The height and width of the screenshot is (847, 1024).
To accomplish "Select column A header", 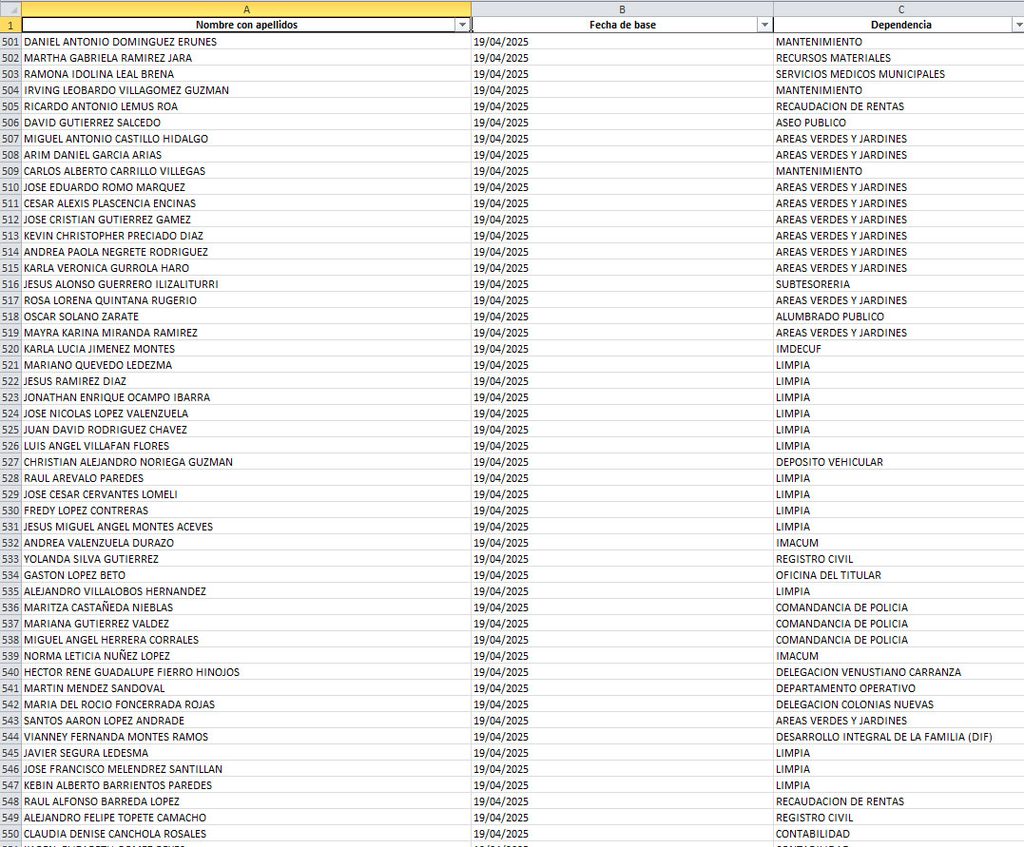I will pos(246,9).
